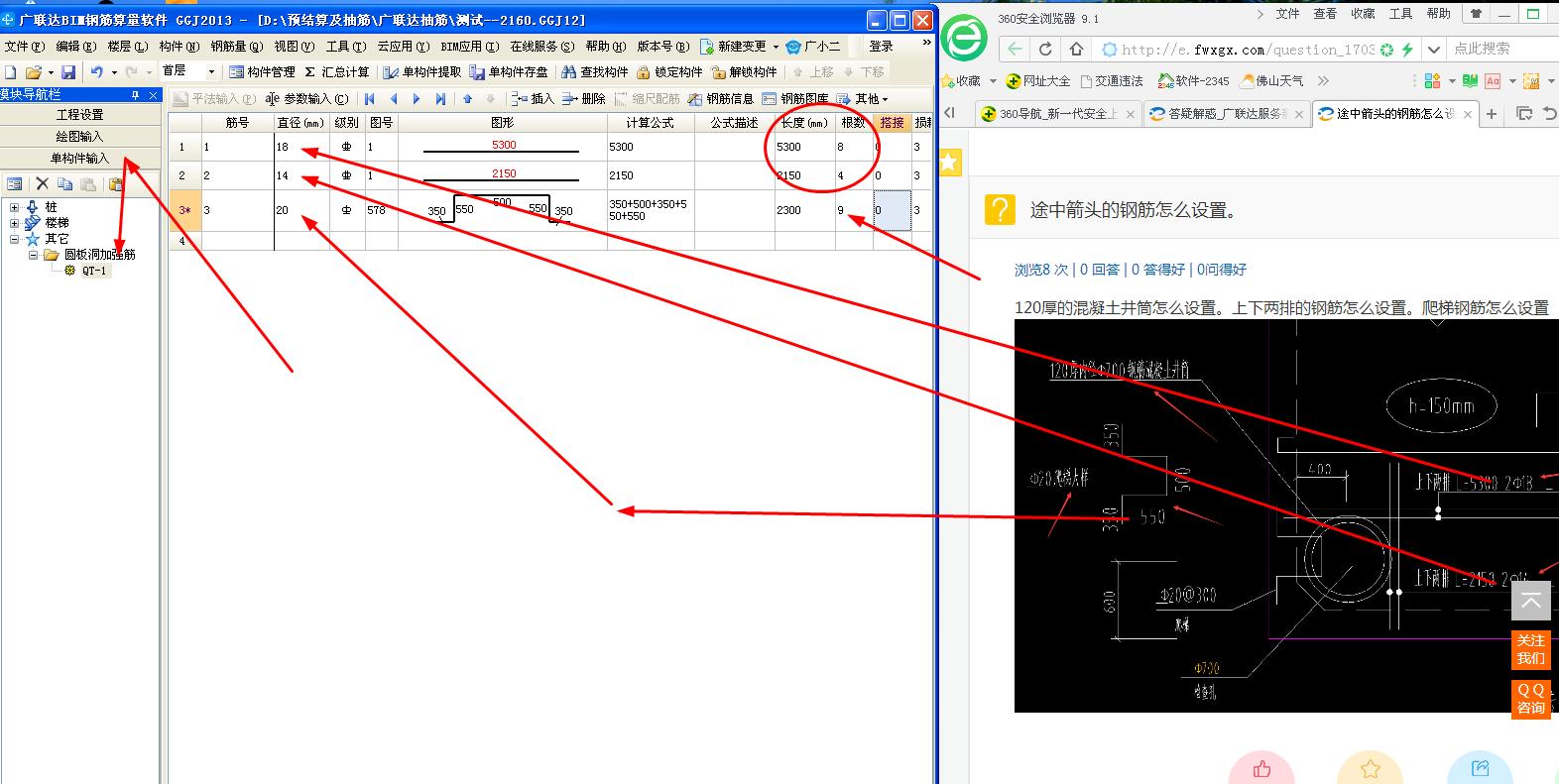Open 构件管理 component manager
The height and width of the screenshot is (784, 1559).
click(262, 72)
